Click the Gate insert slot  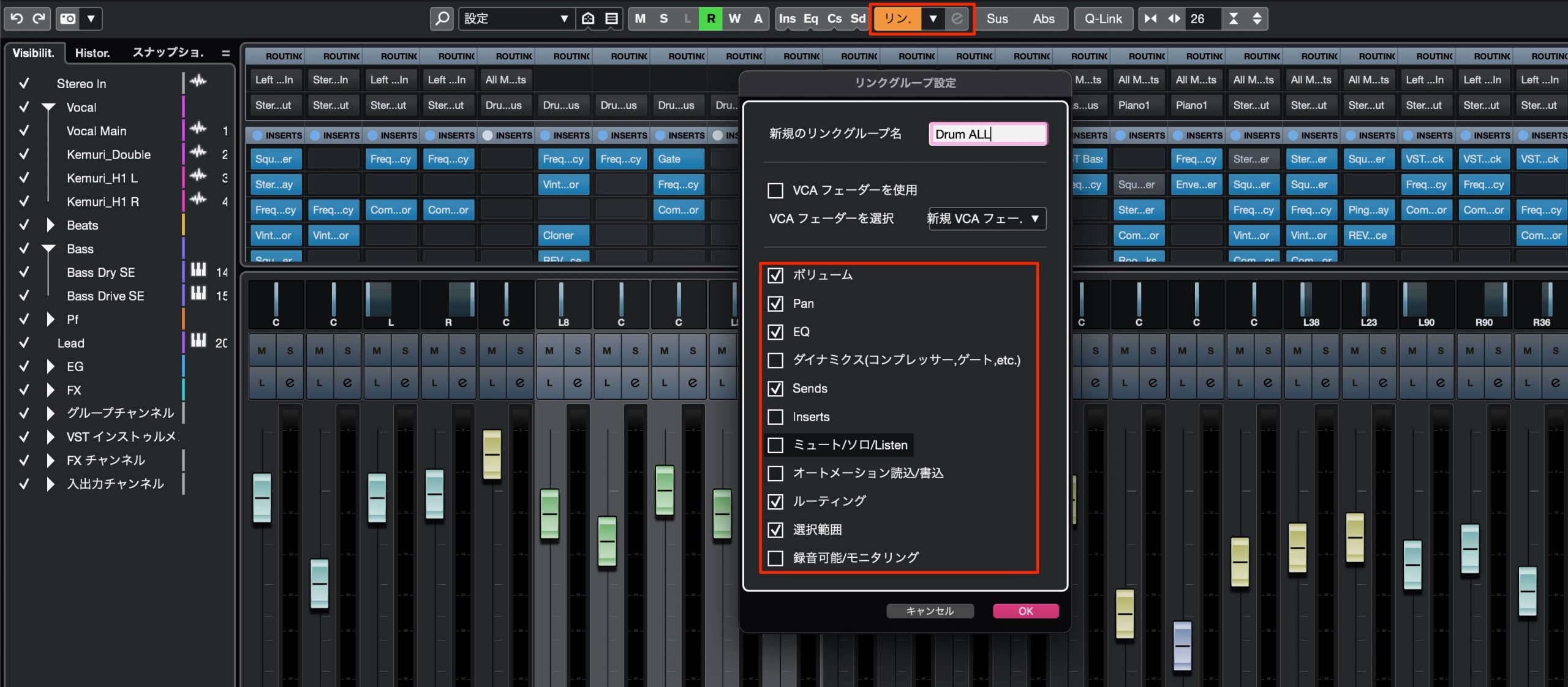click(x=679, y=159)
